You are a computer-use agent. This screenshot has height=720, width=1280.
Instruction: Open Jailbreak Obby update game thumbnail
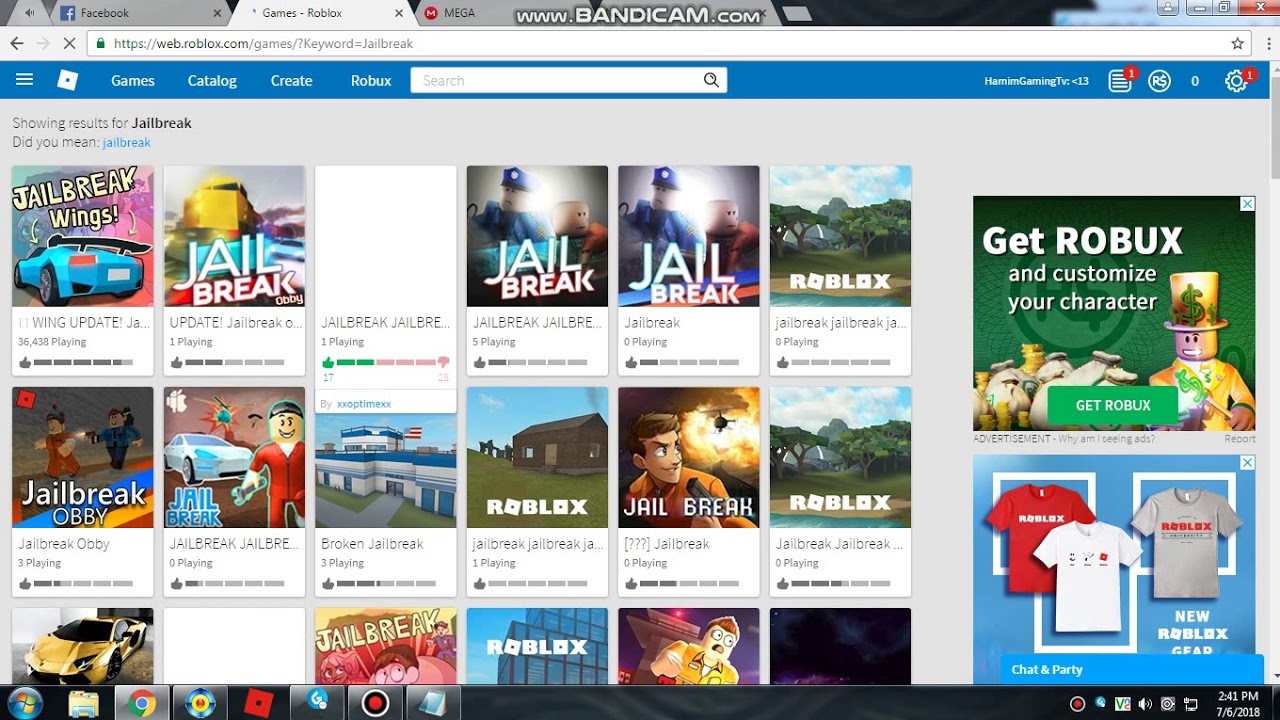234,236
